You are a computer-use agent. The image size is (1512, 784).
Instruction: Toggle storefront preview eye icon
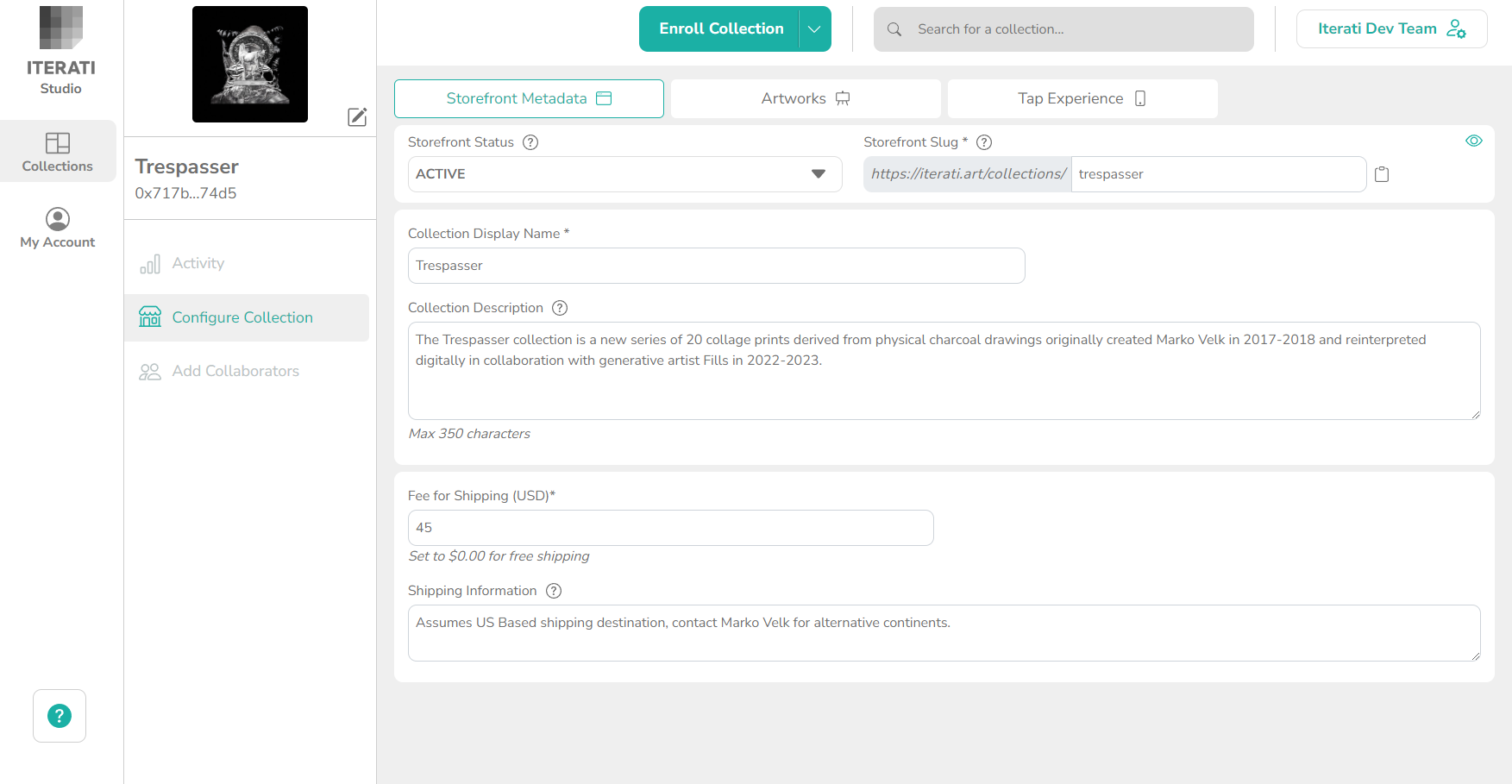(x=1474, y=141)
